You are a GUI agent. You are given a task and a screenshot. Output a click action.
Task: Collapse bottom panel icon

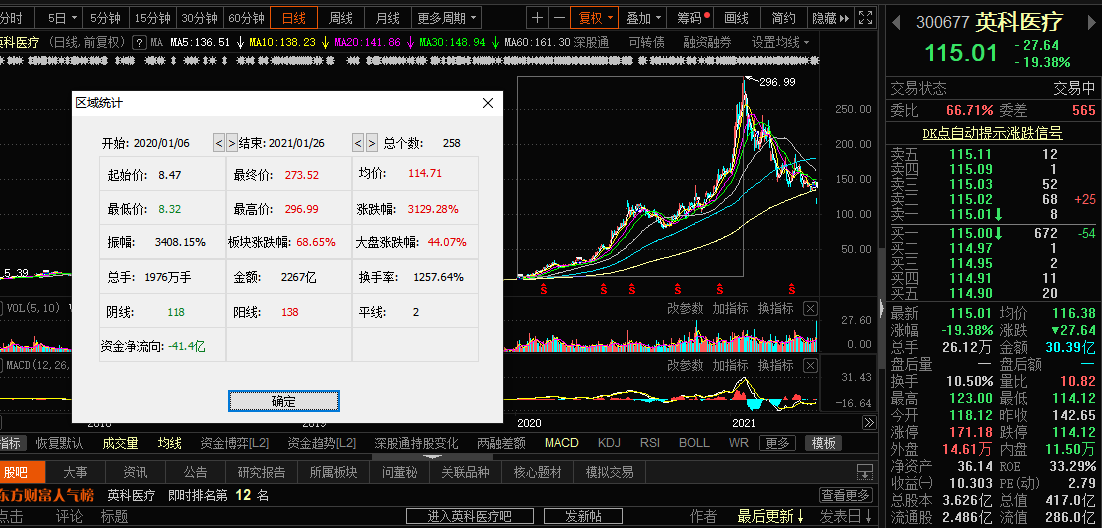865,472
